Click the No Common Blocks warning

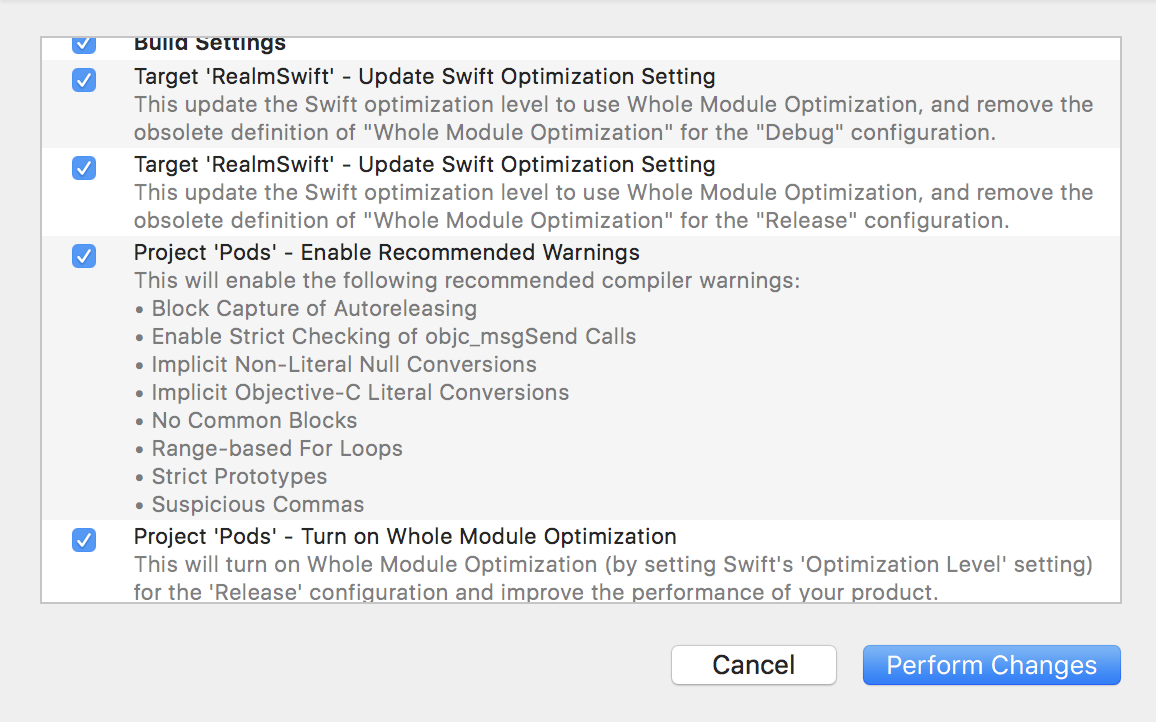[254, 420]
